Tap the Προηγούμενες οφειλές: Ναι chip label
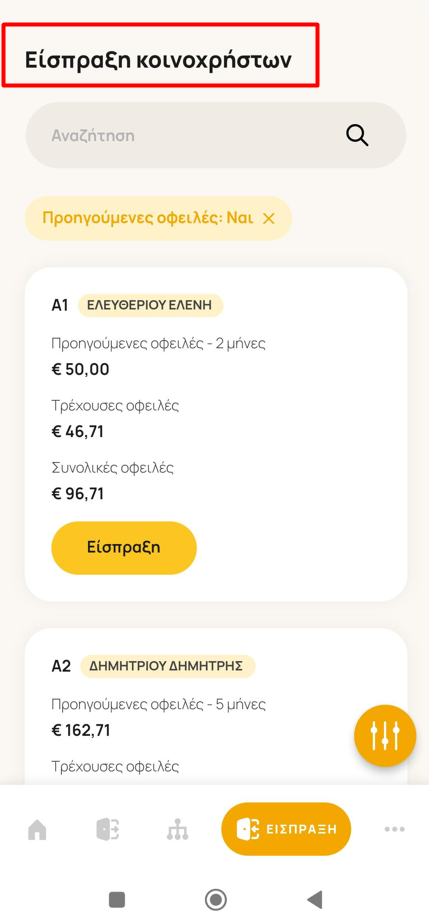The width and height of the screenshot is (429, 919). pos(148,219)
